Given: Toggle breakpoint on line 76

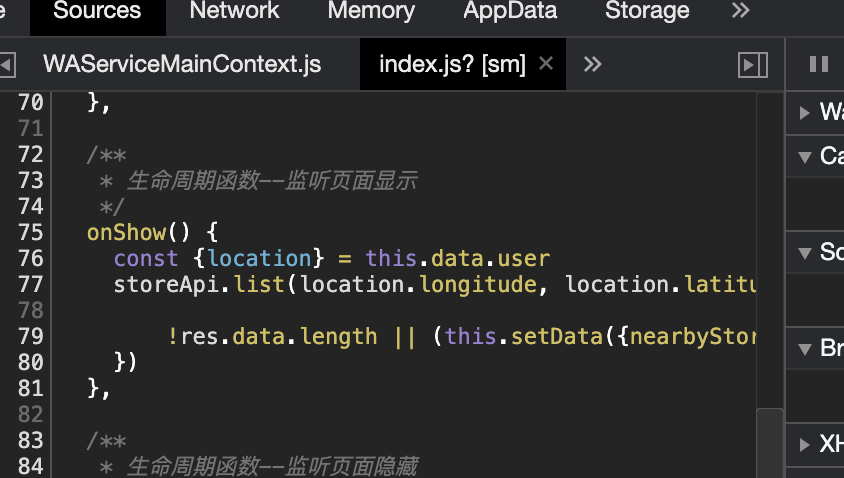Looking at the screenshot, I should pyautogui.click(x=30, y=258).
